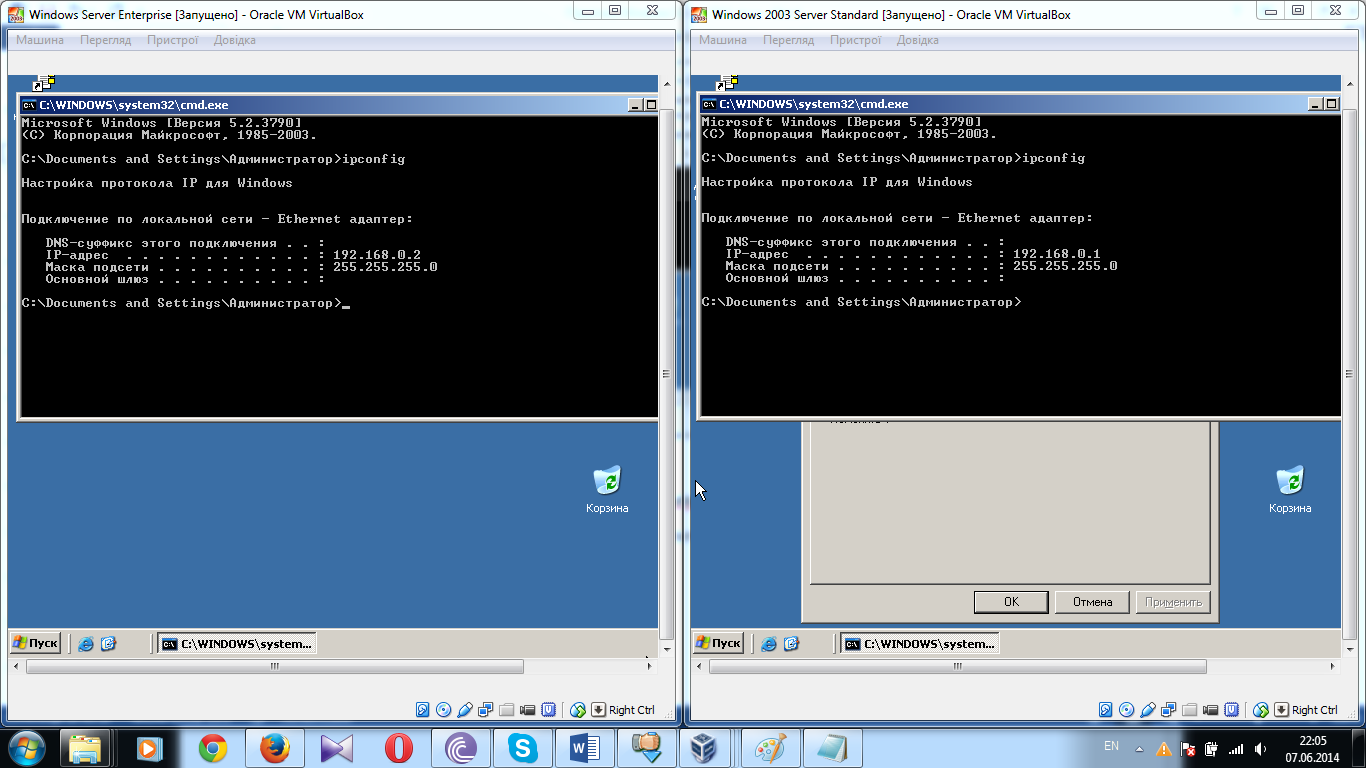Click horizontal scrollbar thumb in Enterprise VM window
The width and height of the screenshot is (1366, 768).
pos(275,666)
